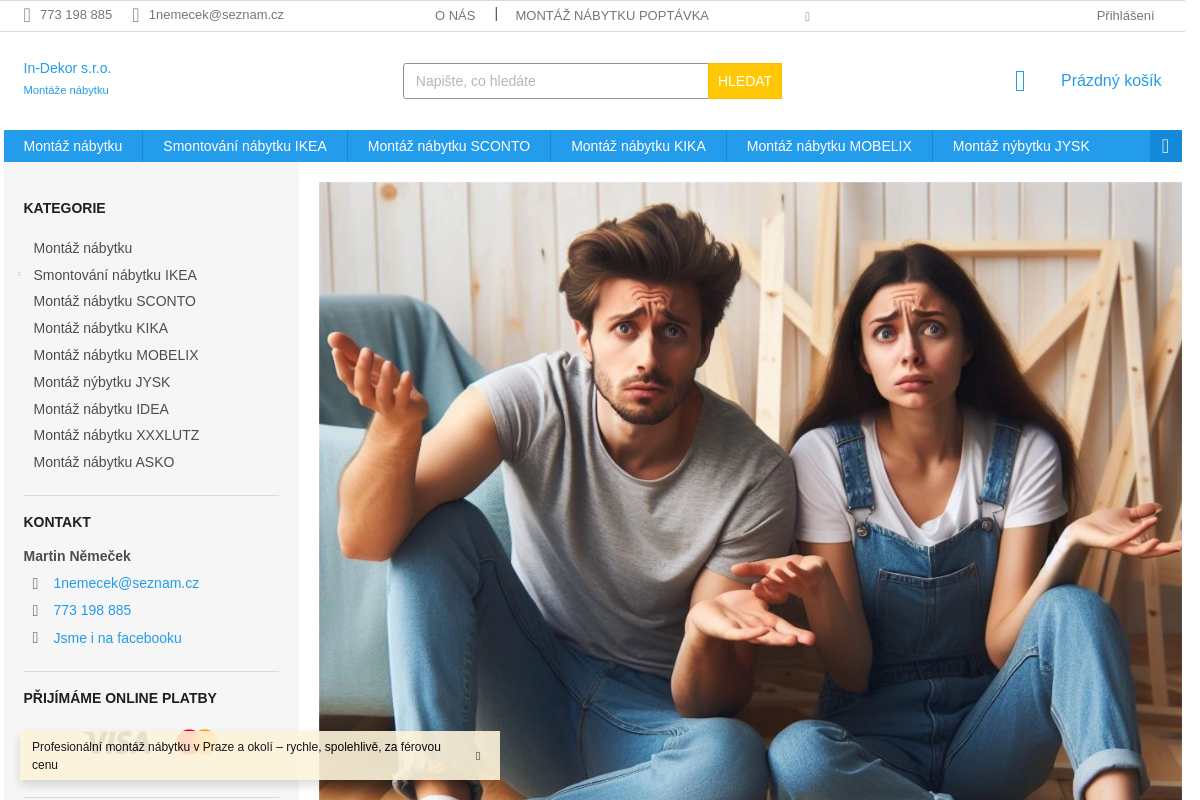This screenshot has height=800, width=1200.
Task: Select Montáž nábytku XXXLUTZ in sidebar categories
Action: [116, 435]
